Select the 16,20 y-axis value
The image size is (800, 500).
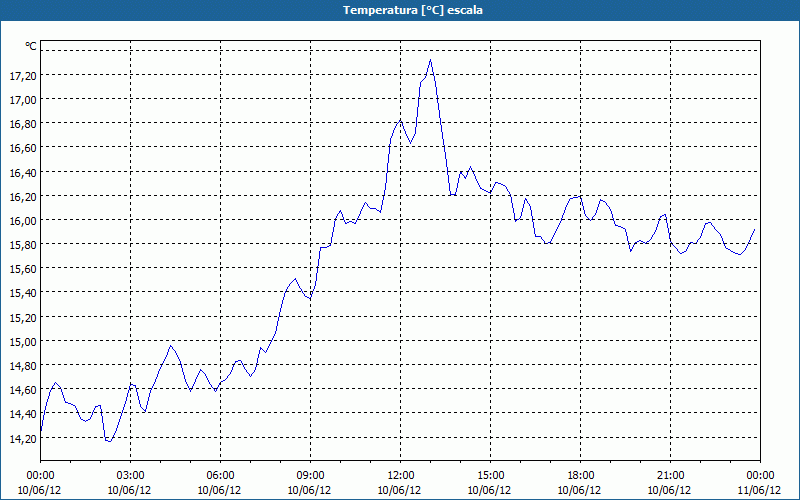(23, 196)
